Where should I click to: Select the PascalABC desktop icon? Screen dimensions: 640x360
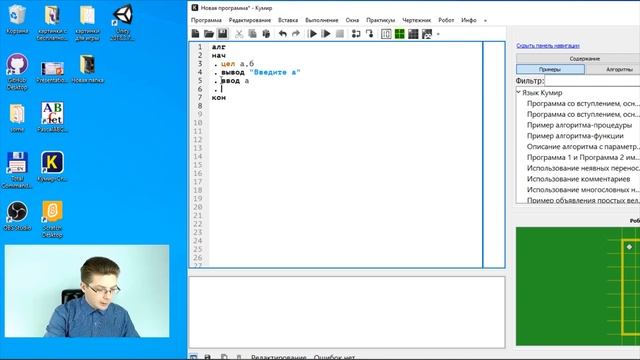pyautogui.click(x=52, y=118)
